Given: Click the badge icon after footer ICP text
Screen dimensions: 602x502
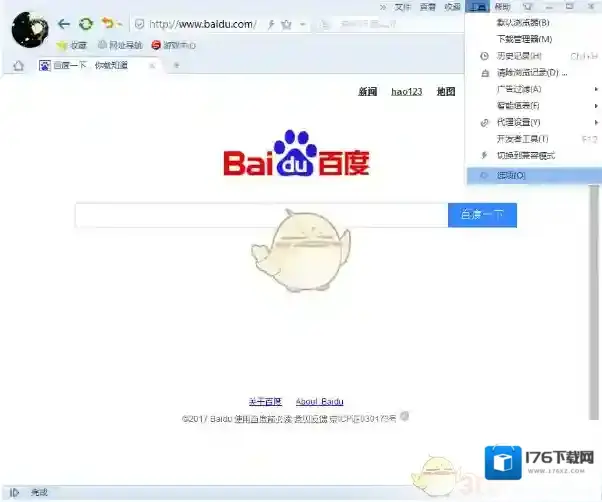Looking at the screenshot, I should pyautogui.click(x=404, y=416).
